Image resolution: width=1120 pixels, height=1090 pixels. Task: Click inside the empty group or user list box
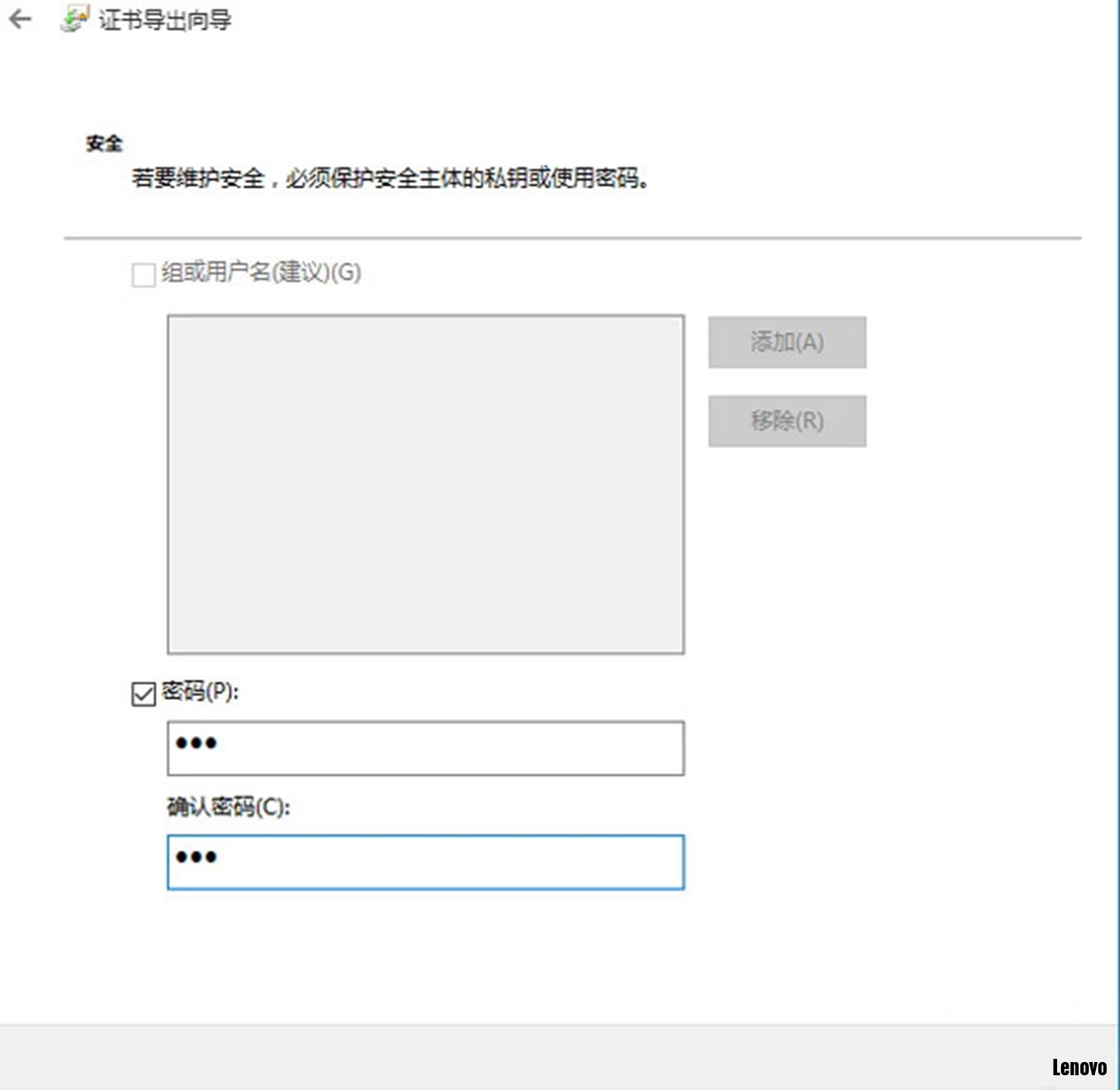coord(425,484)
